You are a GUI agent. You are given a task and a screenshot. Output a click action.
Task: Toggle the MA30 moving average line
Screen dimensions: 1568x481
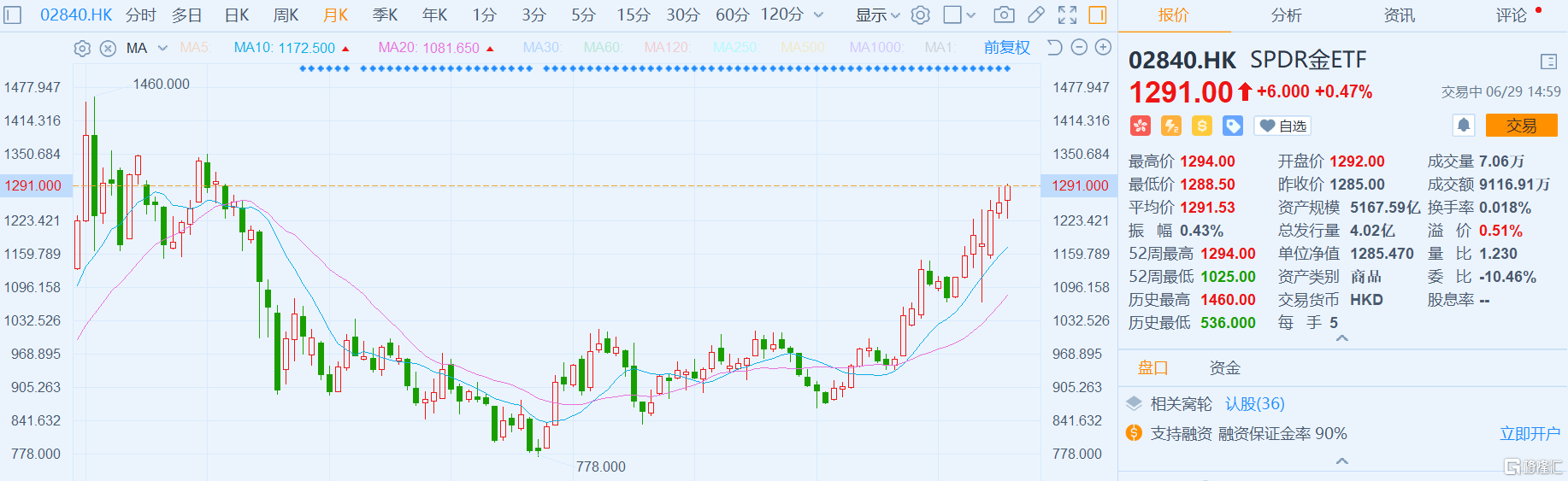click(x=542, y=48)
